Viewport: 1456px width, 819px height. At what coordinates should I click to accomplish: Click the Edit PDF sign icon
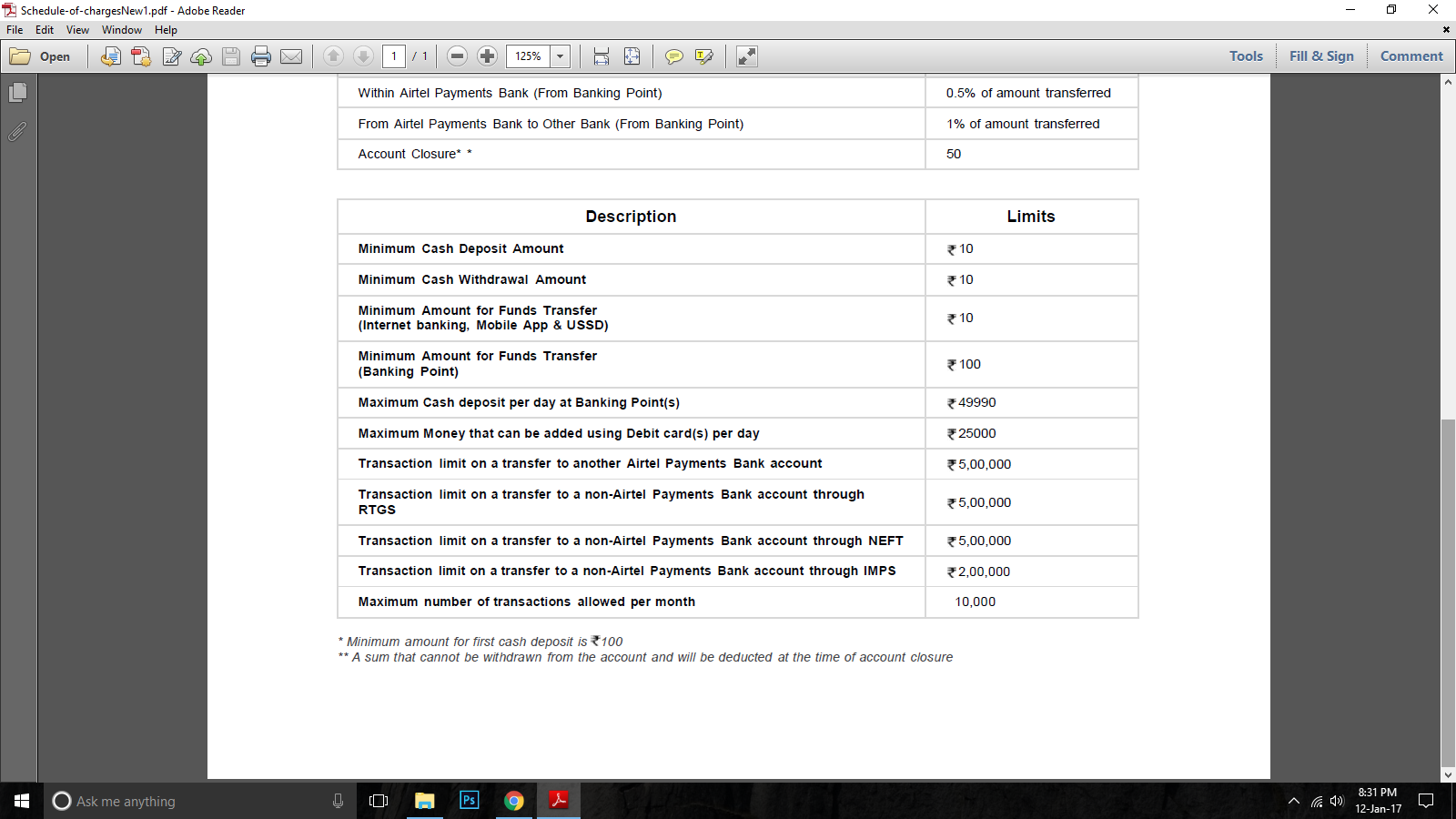click(x=171, y=56)
